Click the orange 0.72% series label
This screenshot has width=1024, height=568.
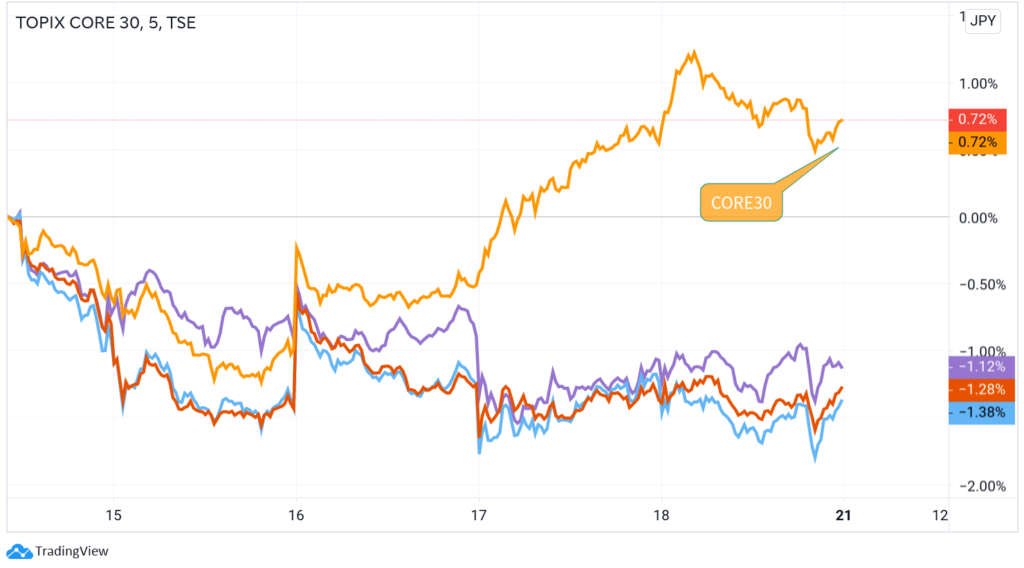point(976,143)
